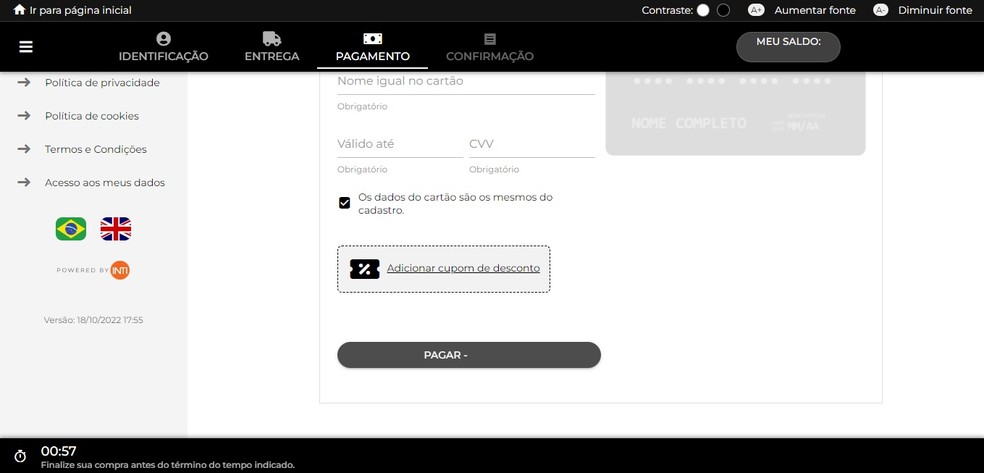Click the discount coupon ticket icon

[x=364, y=269]
